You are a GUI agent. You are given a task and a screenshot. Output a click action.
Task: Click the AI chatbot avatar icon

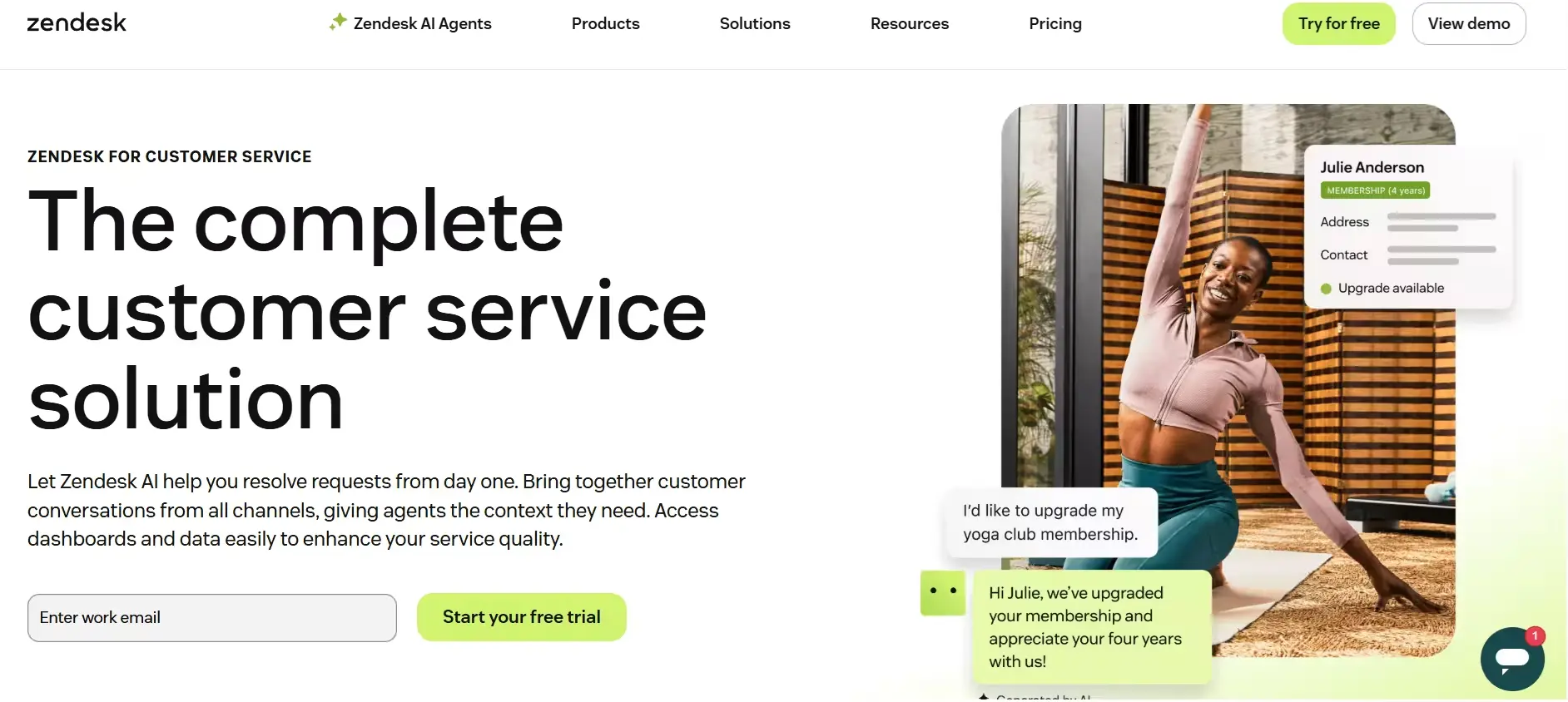pos(942,592)
